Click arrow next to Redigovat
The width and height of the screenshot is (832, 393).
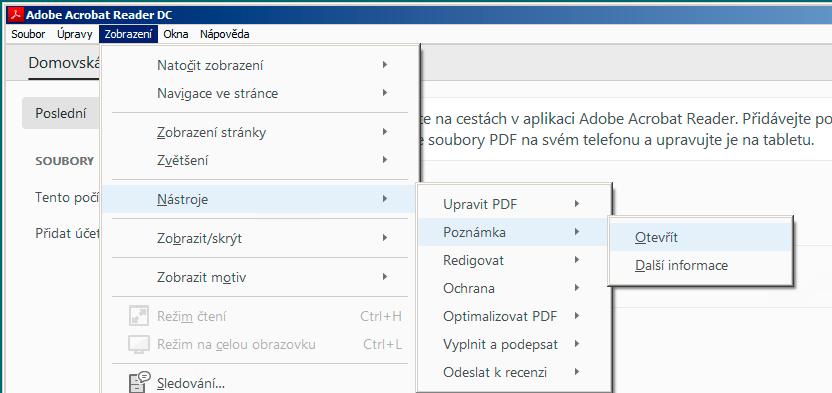(577, 260)
